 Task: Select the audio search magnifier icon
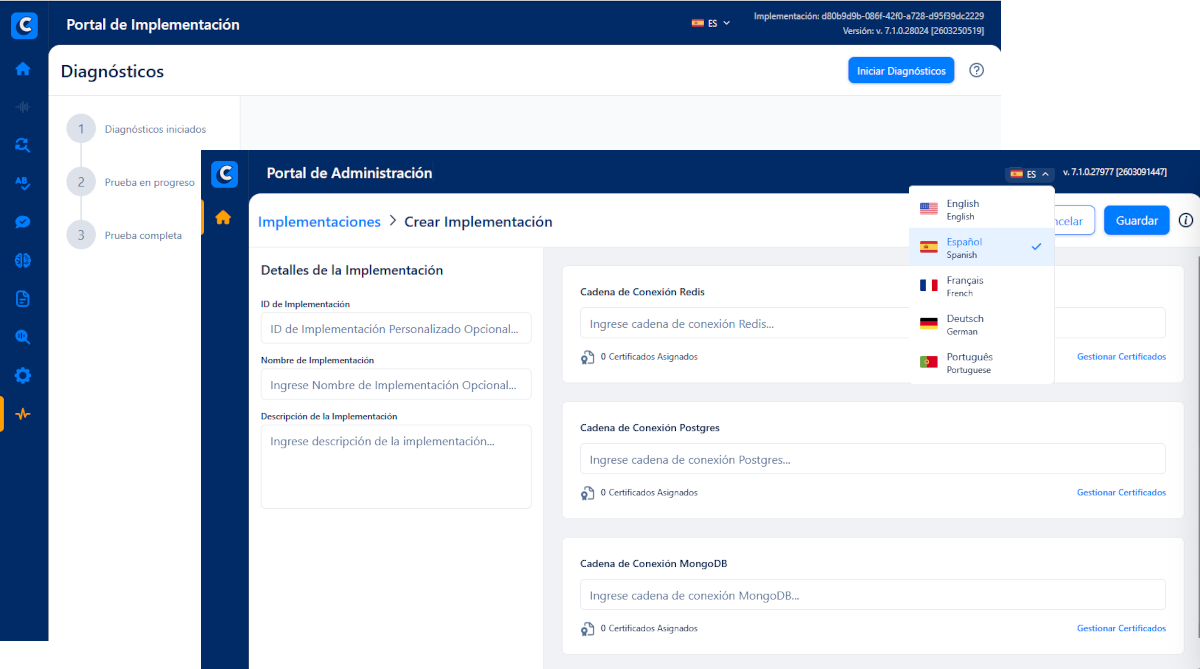pyautogui.click(x=23, y=336)
